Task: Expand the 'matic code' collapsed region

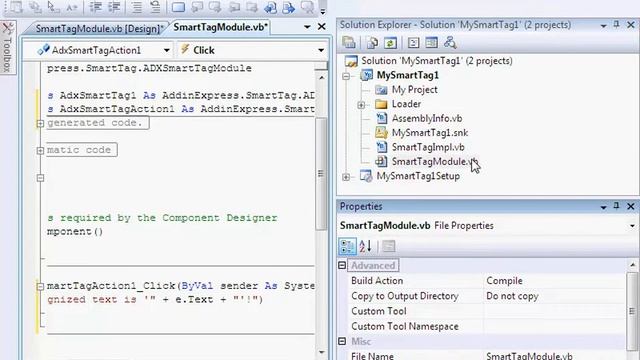Action: tap(40, 151)
